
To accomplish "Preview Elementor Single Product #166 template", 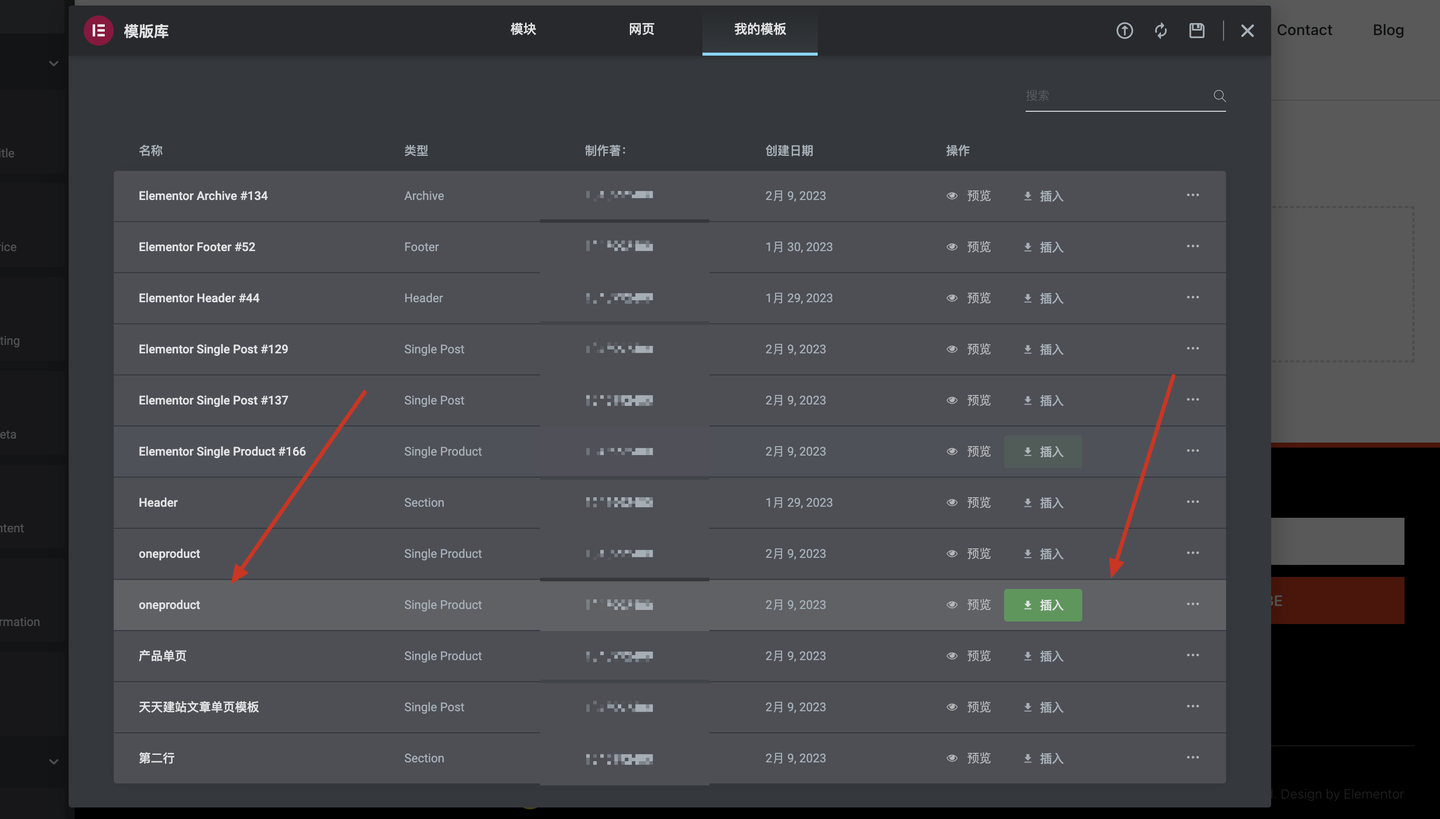I will coord(969,452).
